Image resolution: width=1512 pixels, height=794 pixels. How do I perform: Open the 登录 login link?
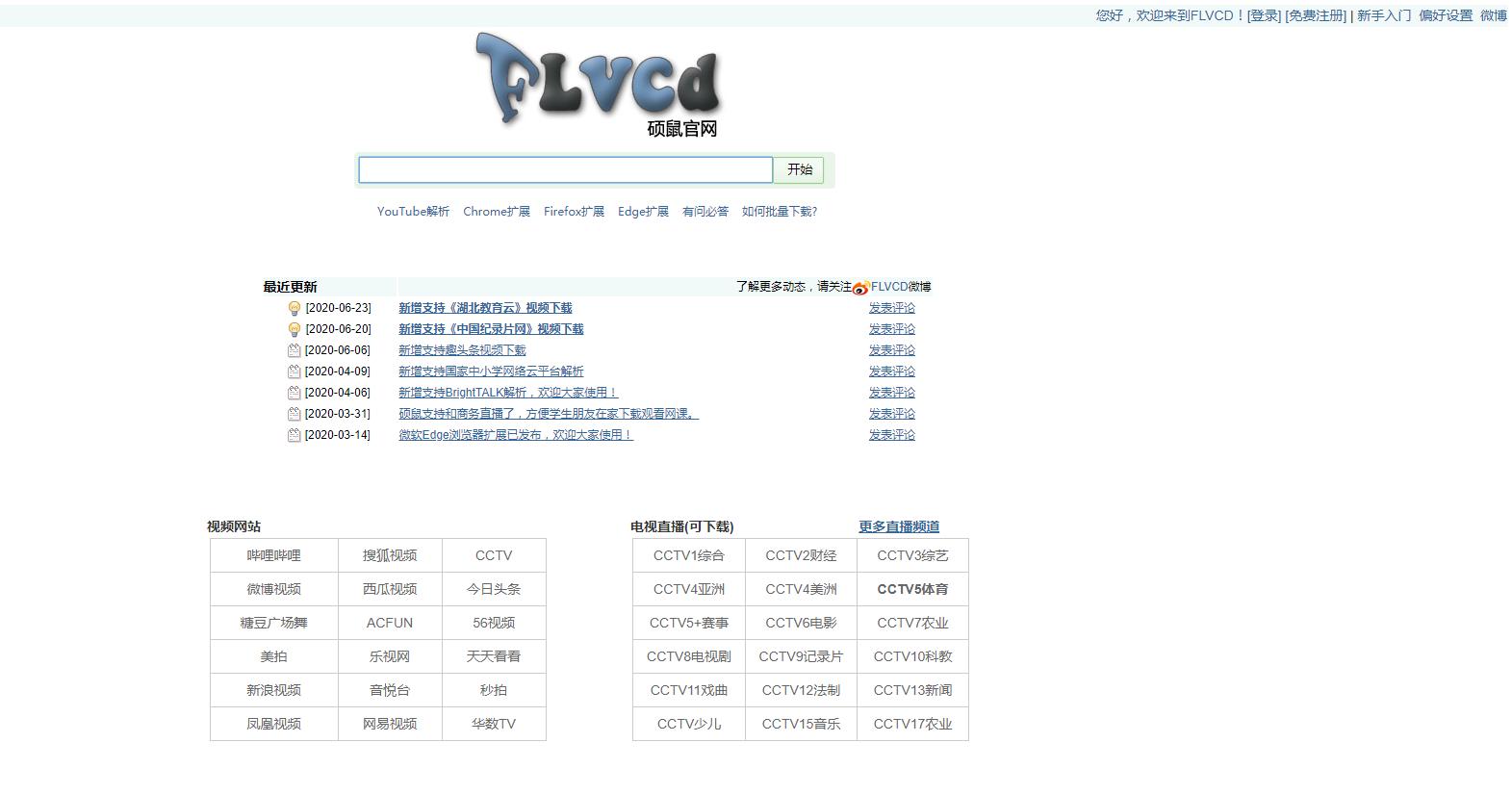(x=1265, y=15)
